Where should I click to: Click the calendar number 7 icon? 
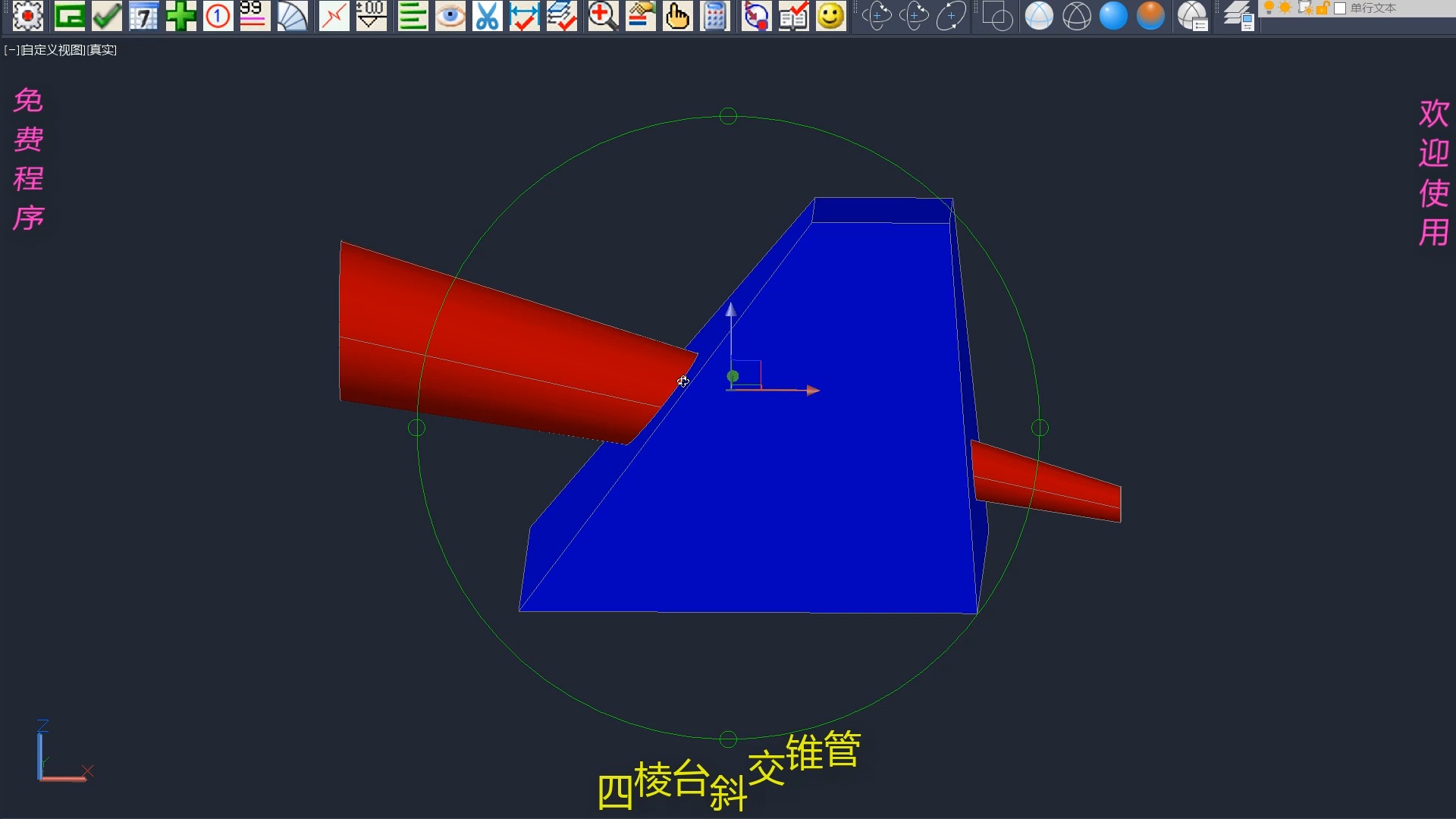(143, 15)
